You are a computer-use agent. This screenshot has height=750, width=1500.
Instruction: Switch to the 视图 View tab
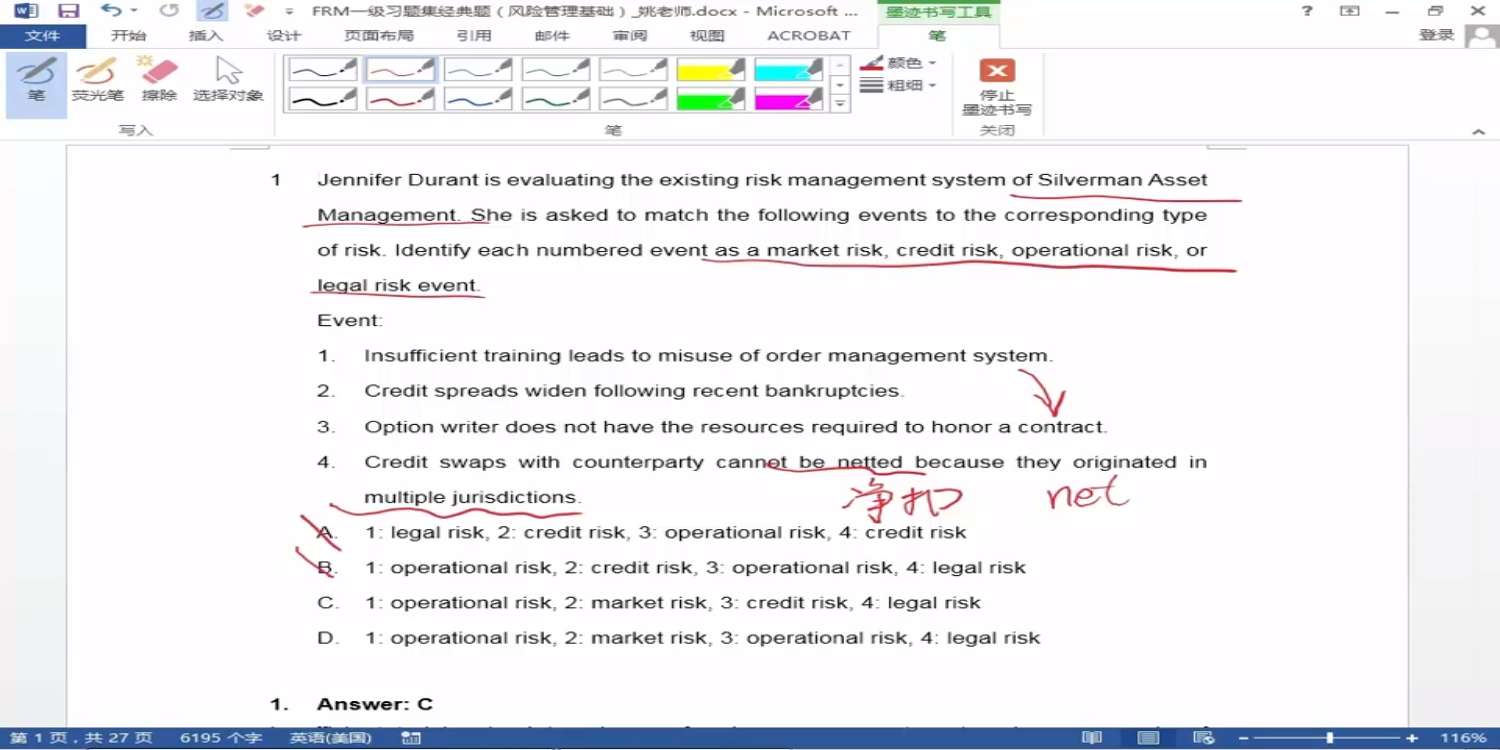(x=707, y=36)
